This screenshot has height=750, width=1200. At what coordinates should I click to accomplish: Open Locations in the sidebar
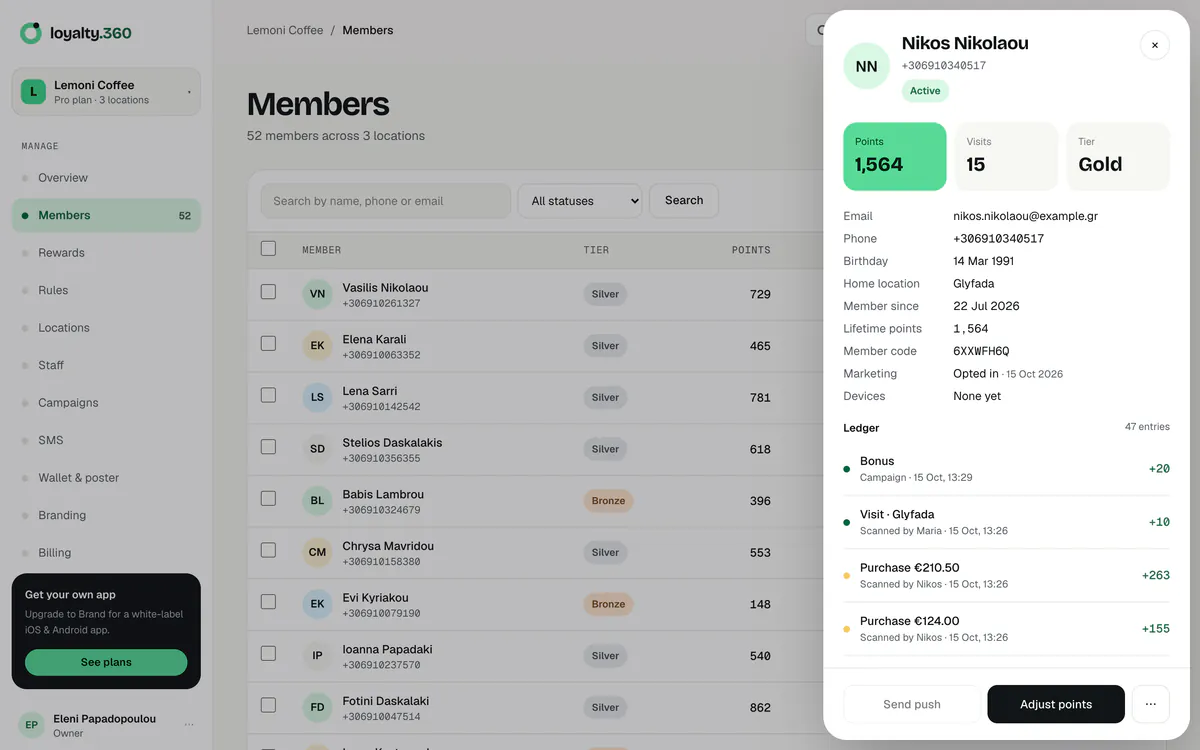click(x=106, y=328)
